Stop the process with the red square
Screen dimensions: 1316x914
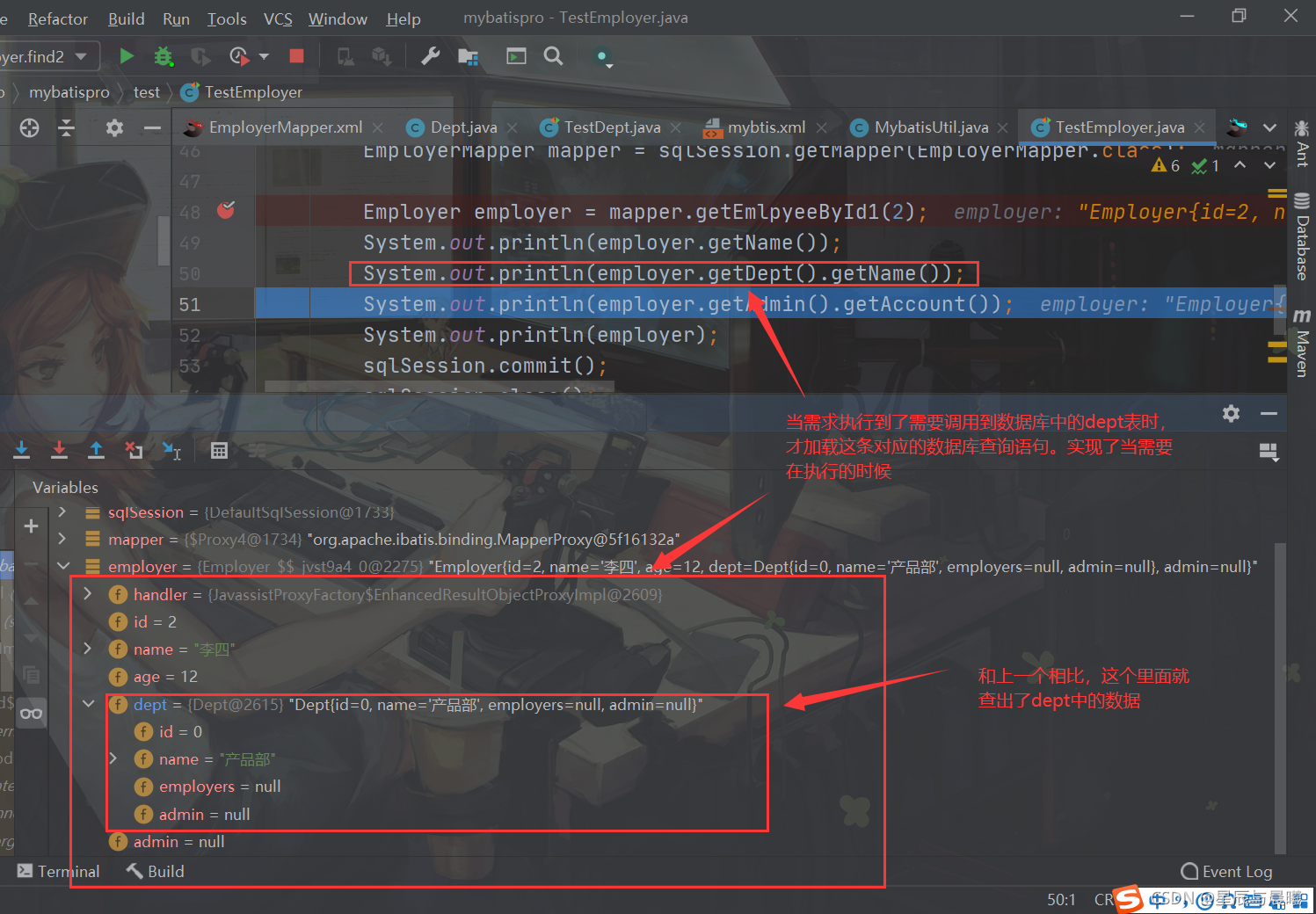[296, 56]
